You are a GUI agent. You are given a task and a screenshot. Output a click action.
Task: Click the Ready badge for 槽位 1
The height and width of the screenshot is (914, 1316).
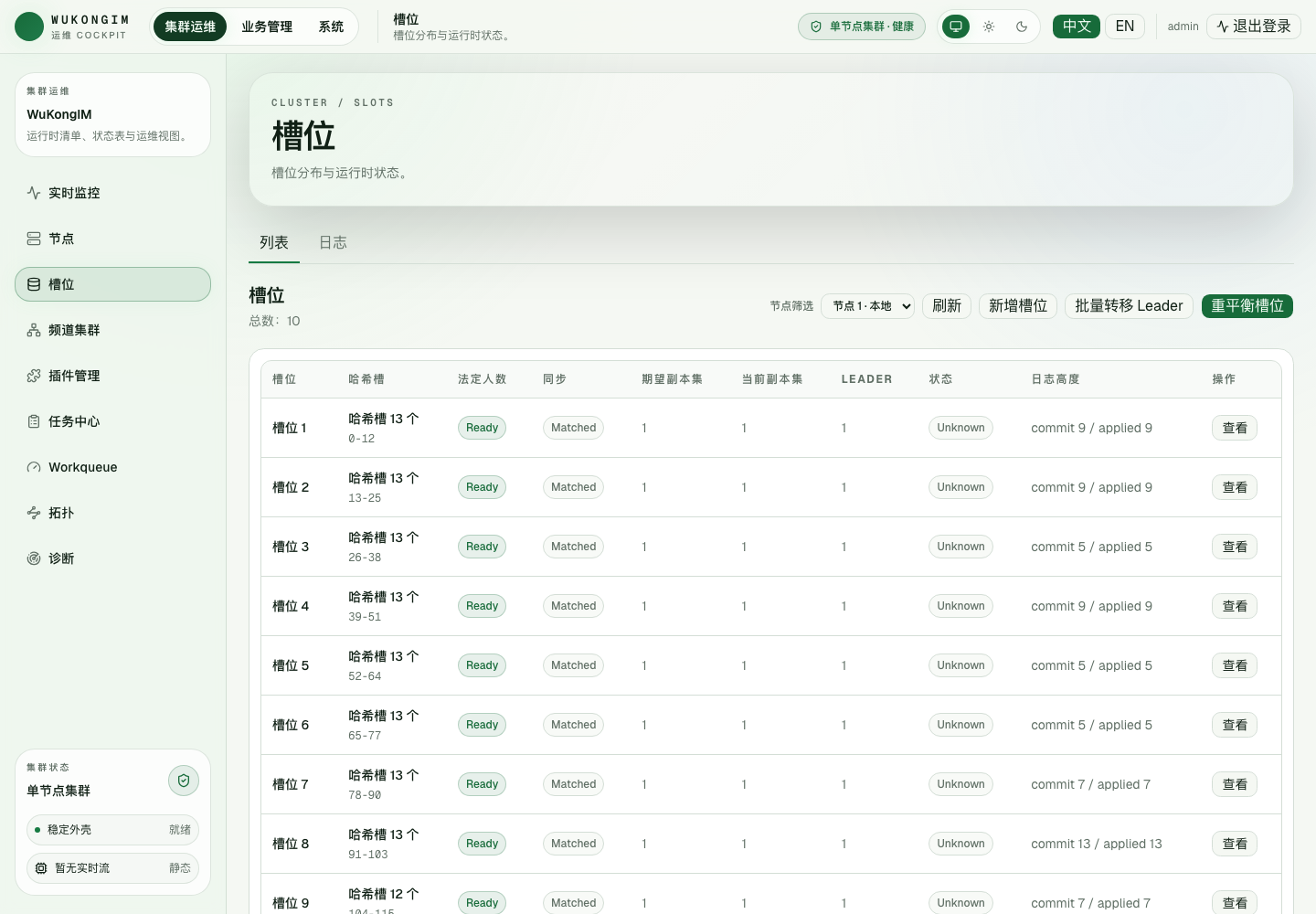point(482,428)
